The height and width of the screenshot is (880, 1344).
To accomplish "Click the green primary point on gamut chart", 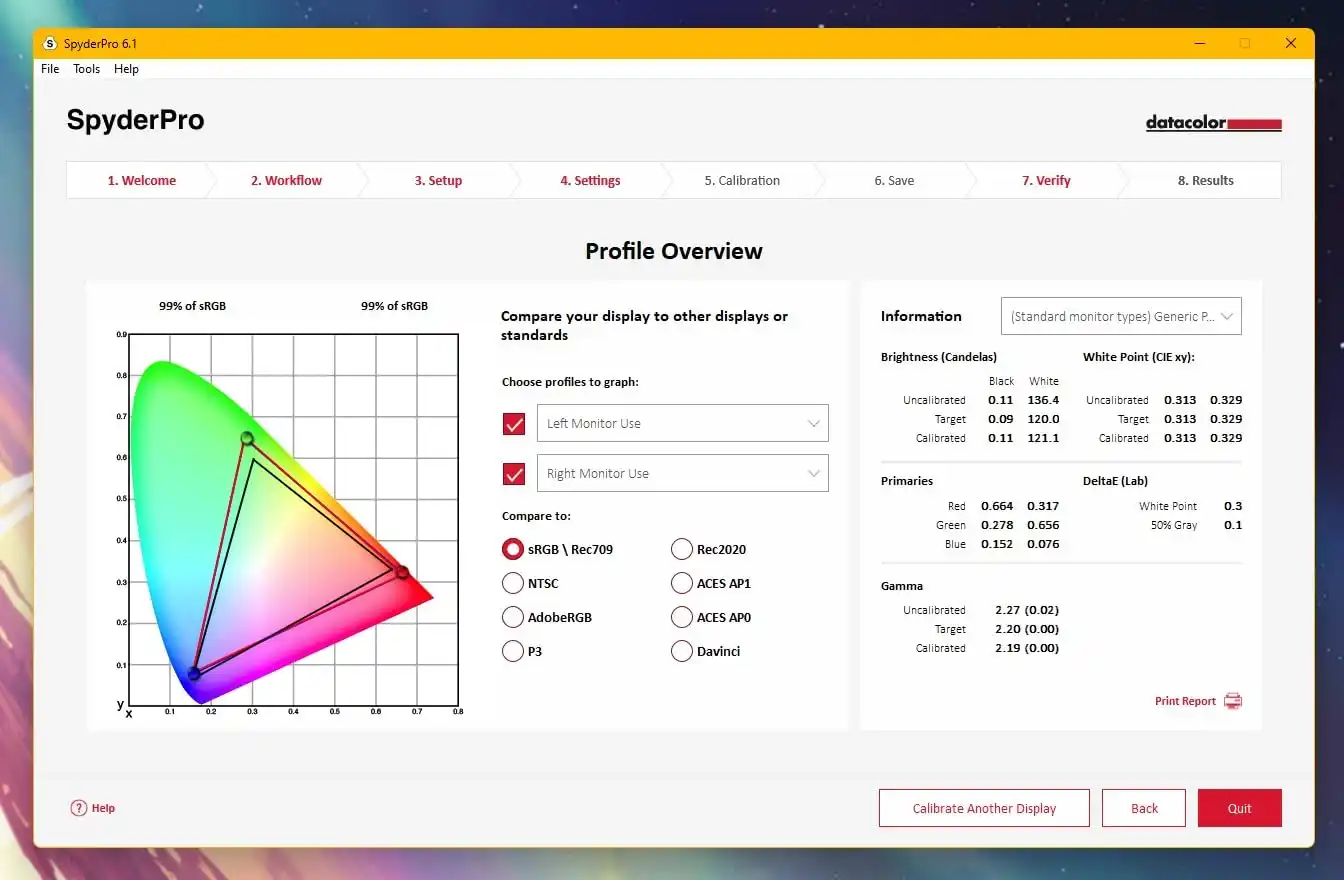I will point(247,438).
